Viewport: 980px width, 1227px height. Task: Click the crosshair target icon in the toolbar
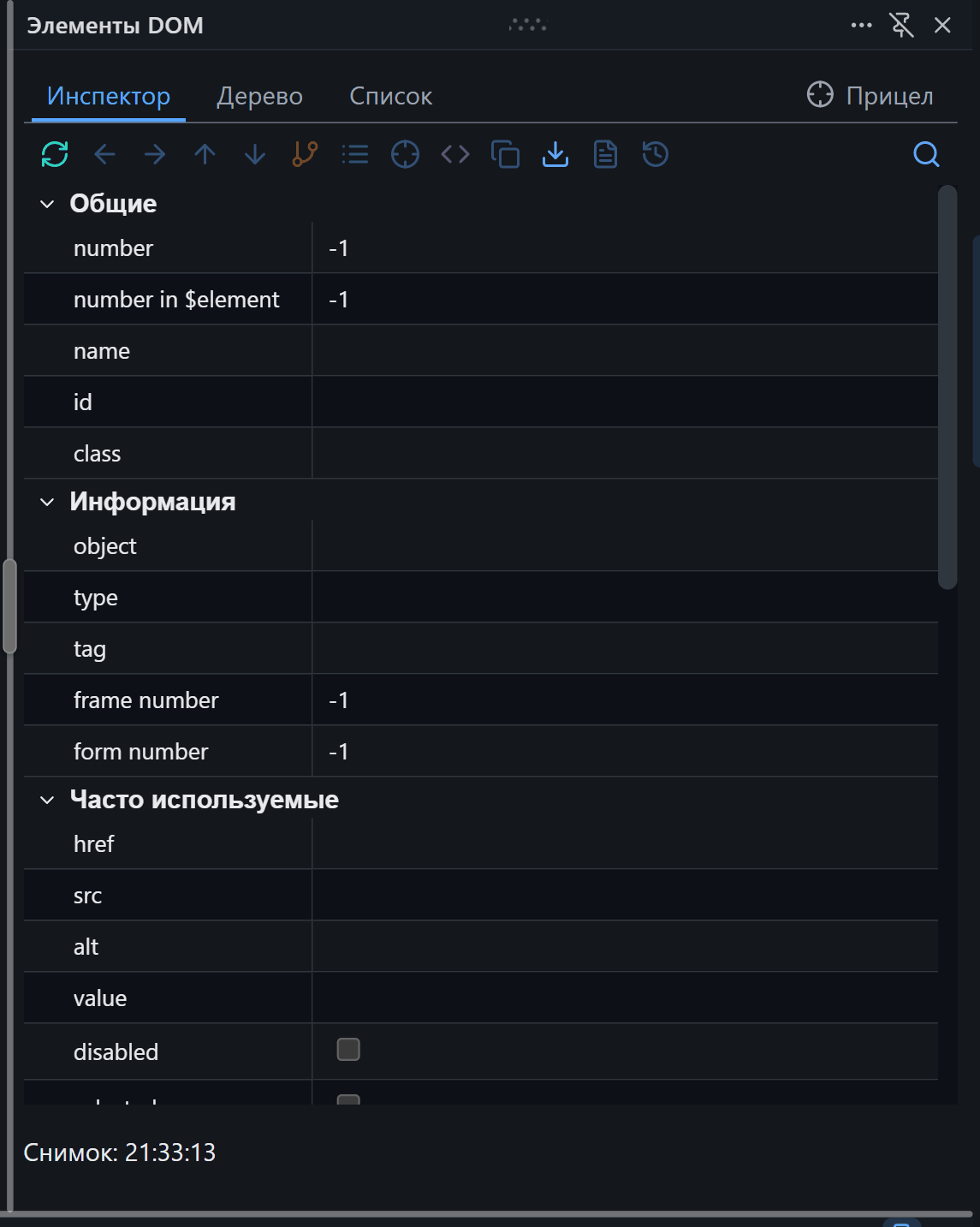coord(405,154)
